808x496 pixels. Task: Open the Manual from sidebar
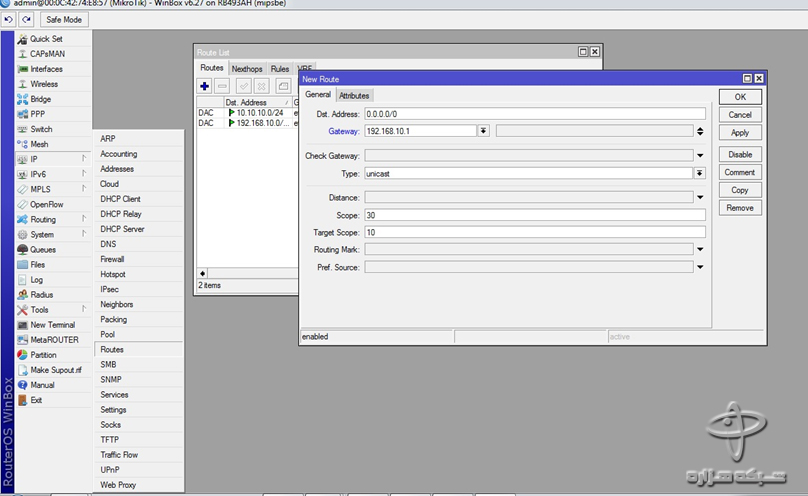[x=54, y=385]
